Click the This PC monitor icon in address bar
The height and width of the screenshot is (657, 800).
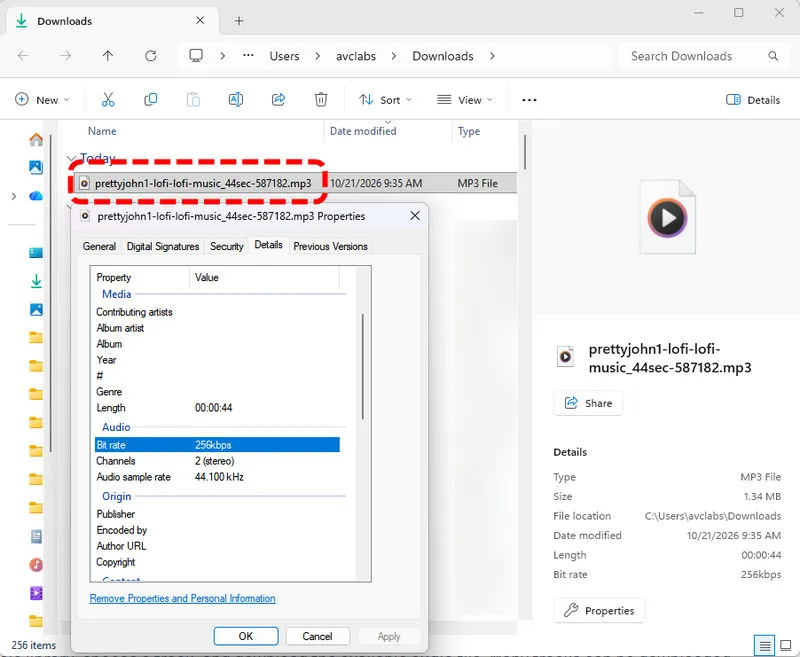tap(196, 56)
